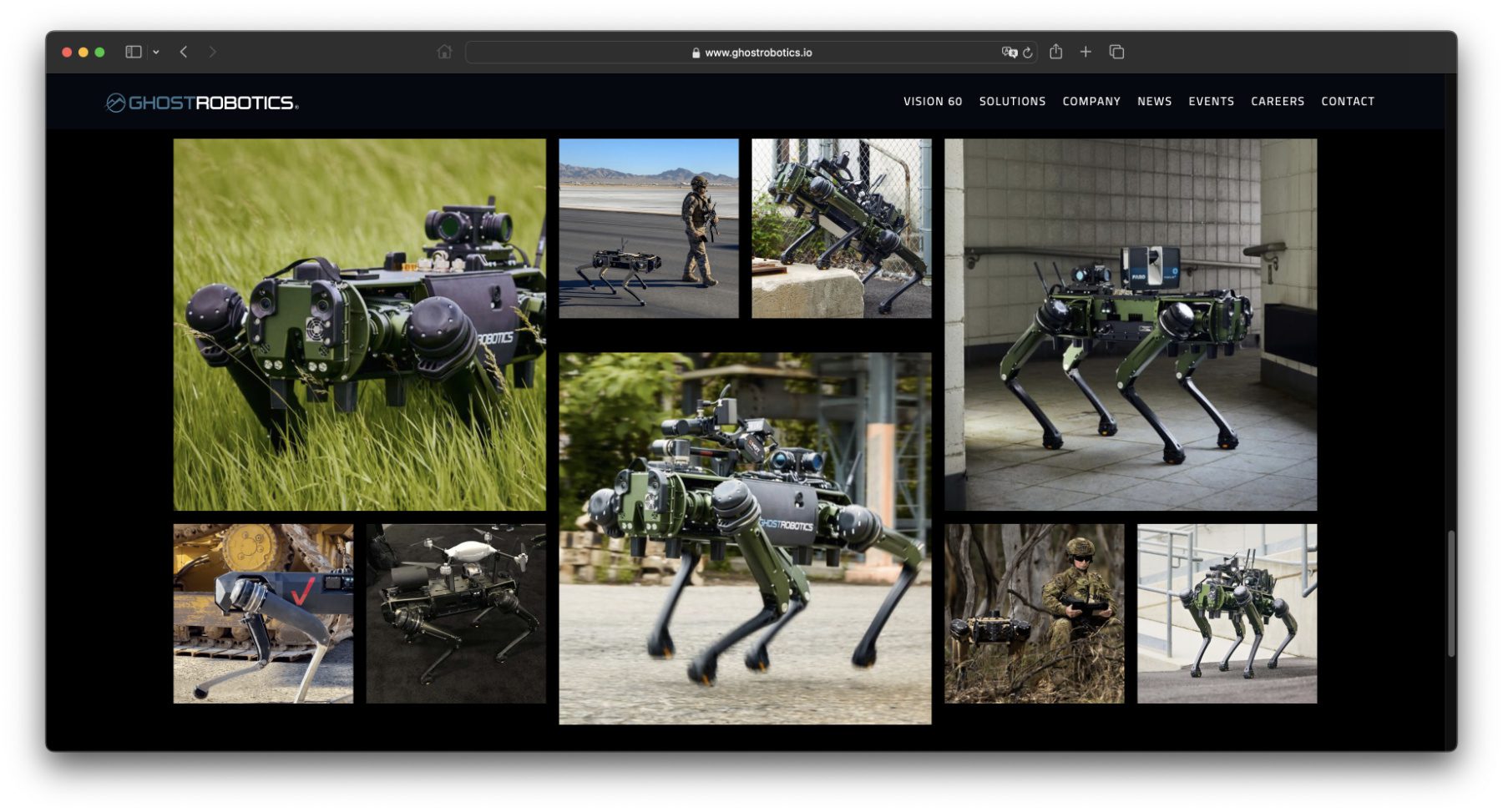Open a new tab with plus icon
Image resolution: width=1503 pixels, height=812 pixels.
(x=1085, y=52)
